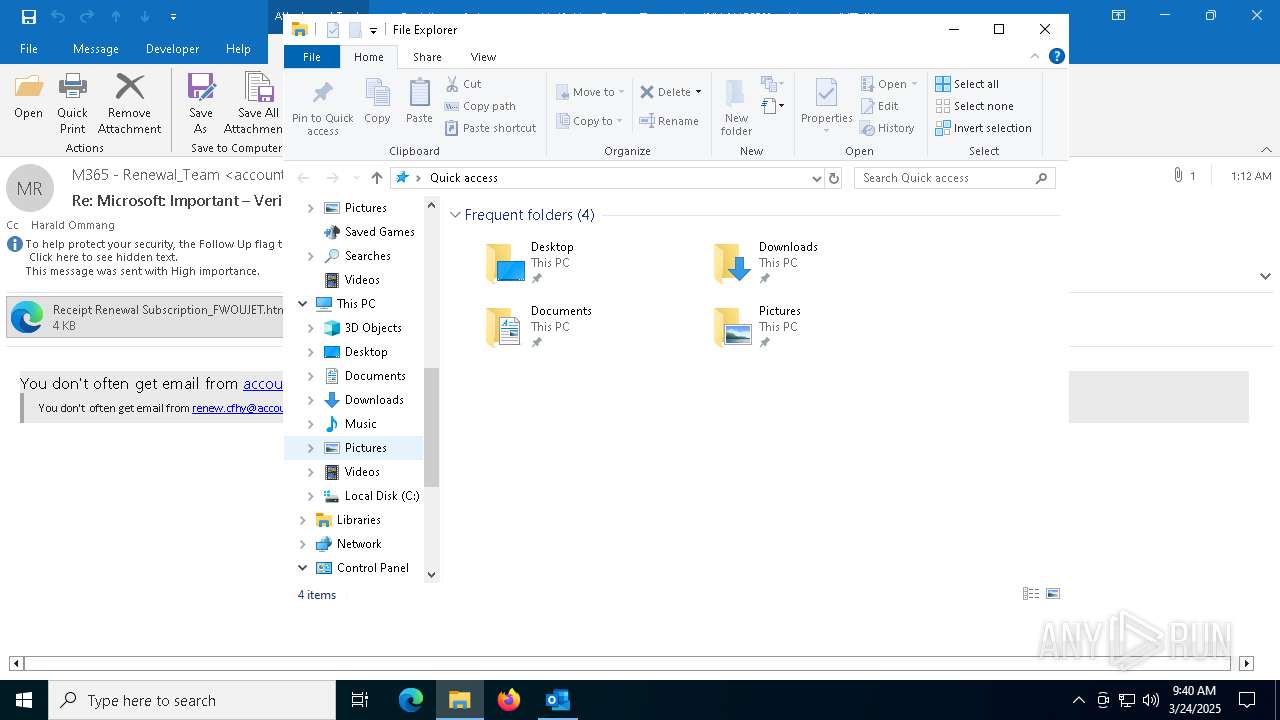This screenshot has width=1280, height=720.
Task: Click Outlook Quick Print icon
Action: 72,104
